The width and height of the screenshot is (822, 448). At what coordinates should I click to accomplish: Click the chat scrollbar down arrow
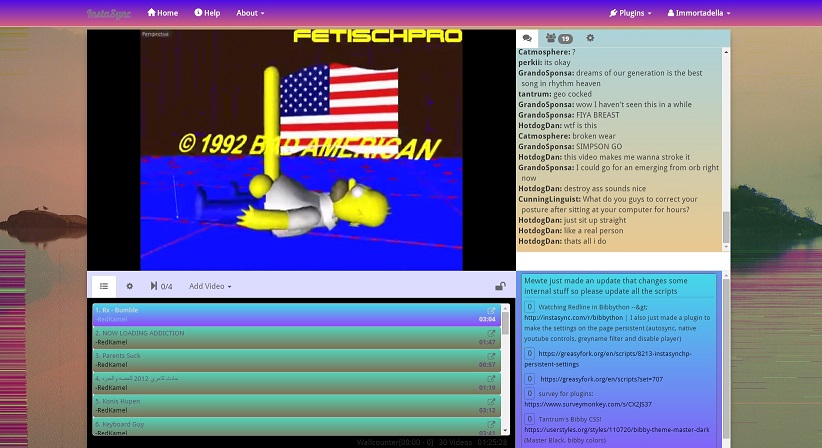(726, 247)
